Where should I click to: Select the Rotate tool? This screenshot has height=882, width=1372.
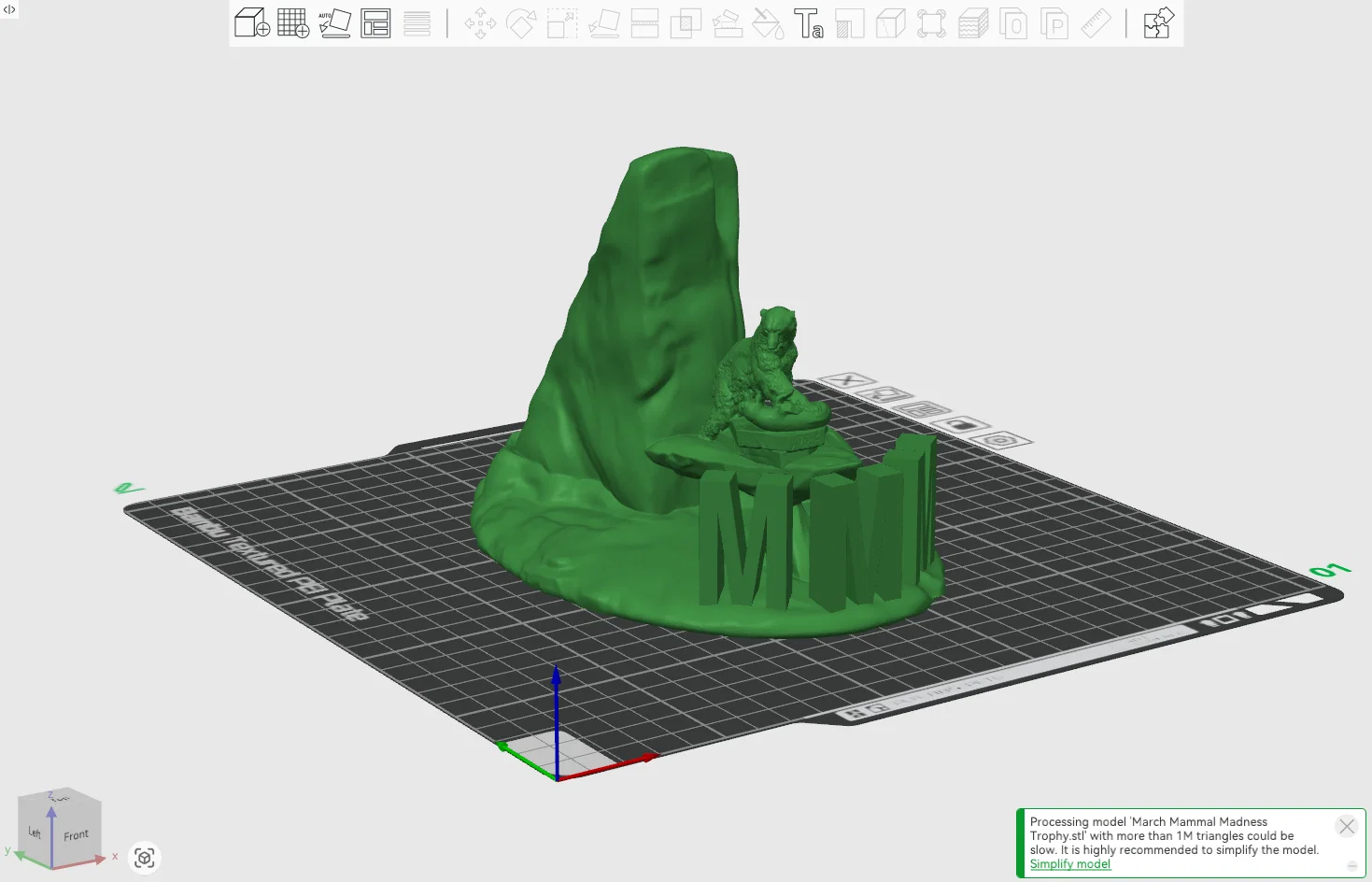(x=521, y=23)
